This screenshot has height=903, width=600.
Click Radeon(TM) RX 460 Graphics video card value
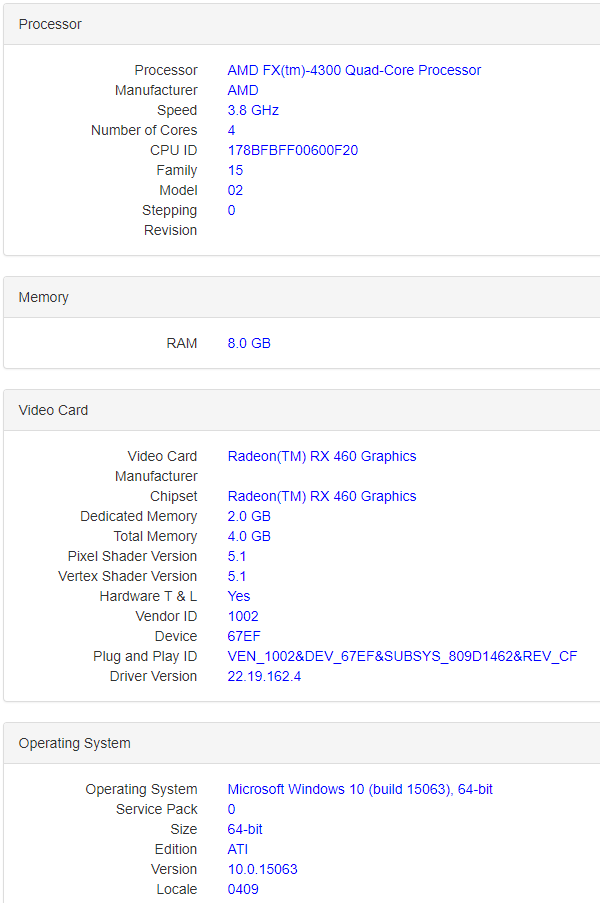click(x=322, y=456)
